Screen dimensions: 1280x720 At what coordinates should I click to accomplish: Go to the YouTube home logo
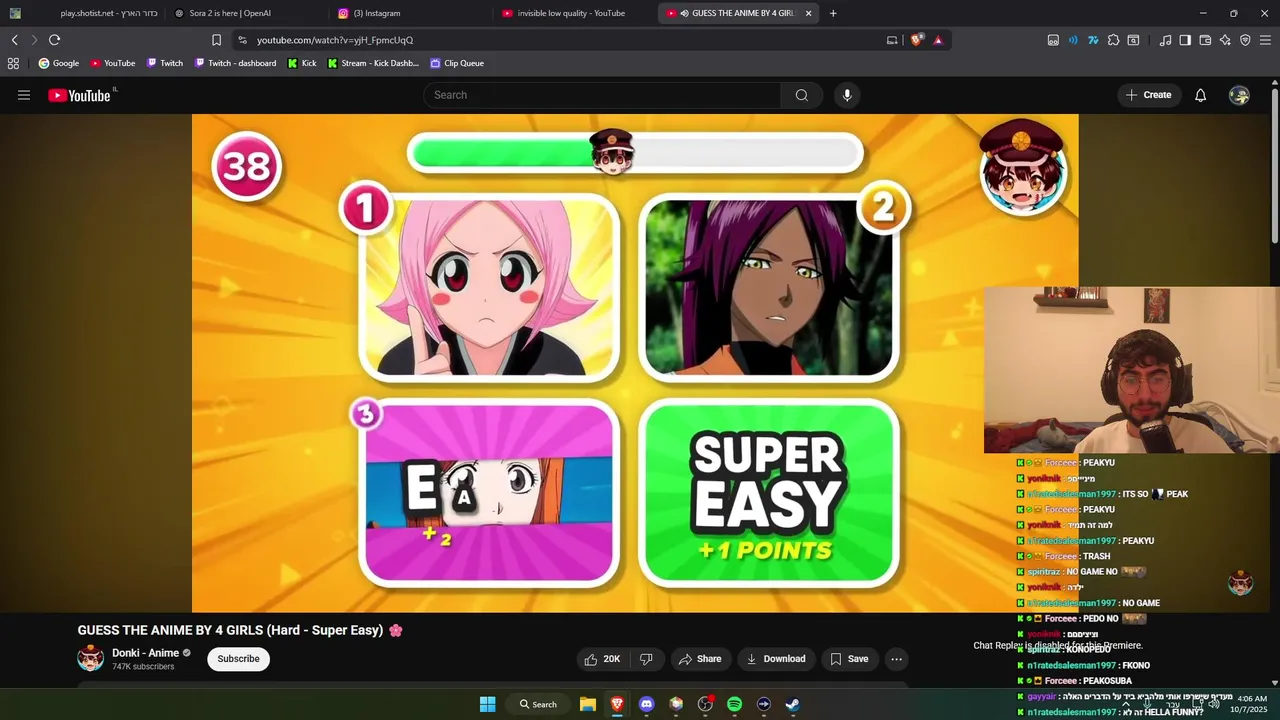click(x=80, y=95)
